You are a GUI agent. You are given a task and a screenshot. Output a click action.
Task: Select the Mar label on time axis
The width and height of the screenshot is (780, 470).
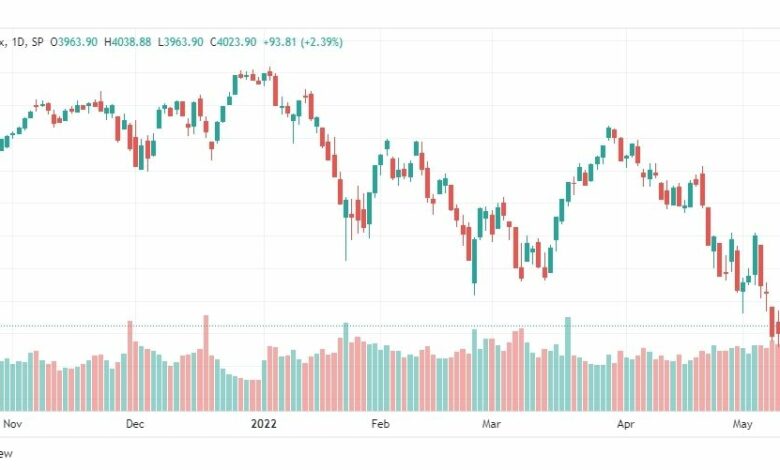pyautogui.click(x=491, y=424)
